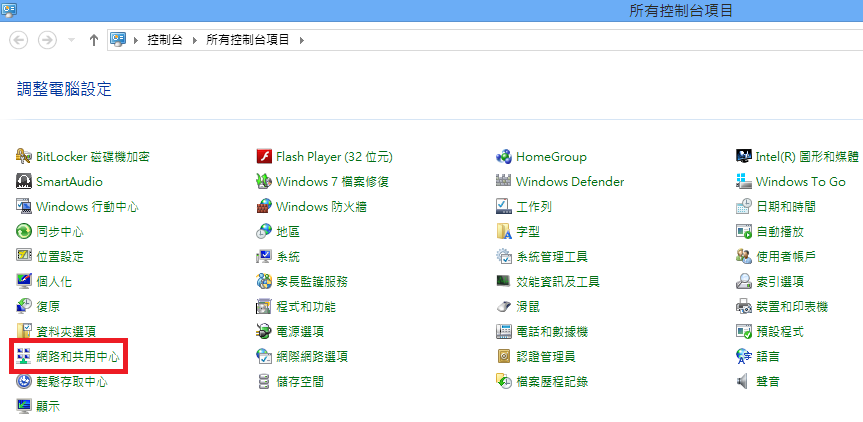Open the 檔案歷程記錄 icon
This screenshot has height=422, width=863.
point(504,381)
